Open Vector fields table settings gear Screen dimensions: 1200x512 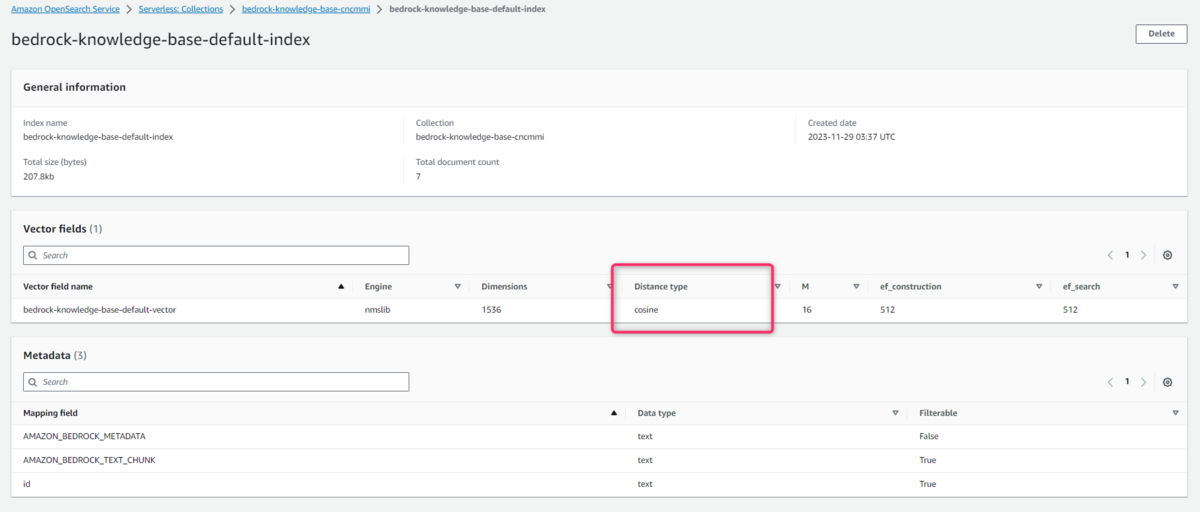point(1167,255)
